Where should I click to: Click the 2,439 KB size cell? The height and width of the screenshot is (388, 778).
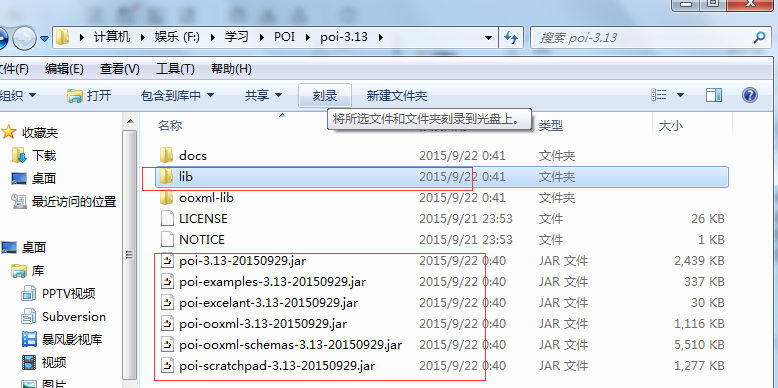699,260
